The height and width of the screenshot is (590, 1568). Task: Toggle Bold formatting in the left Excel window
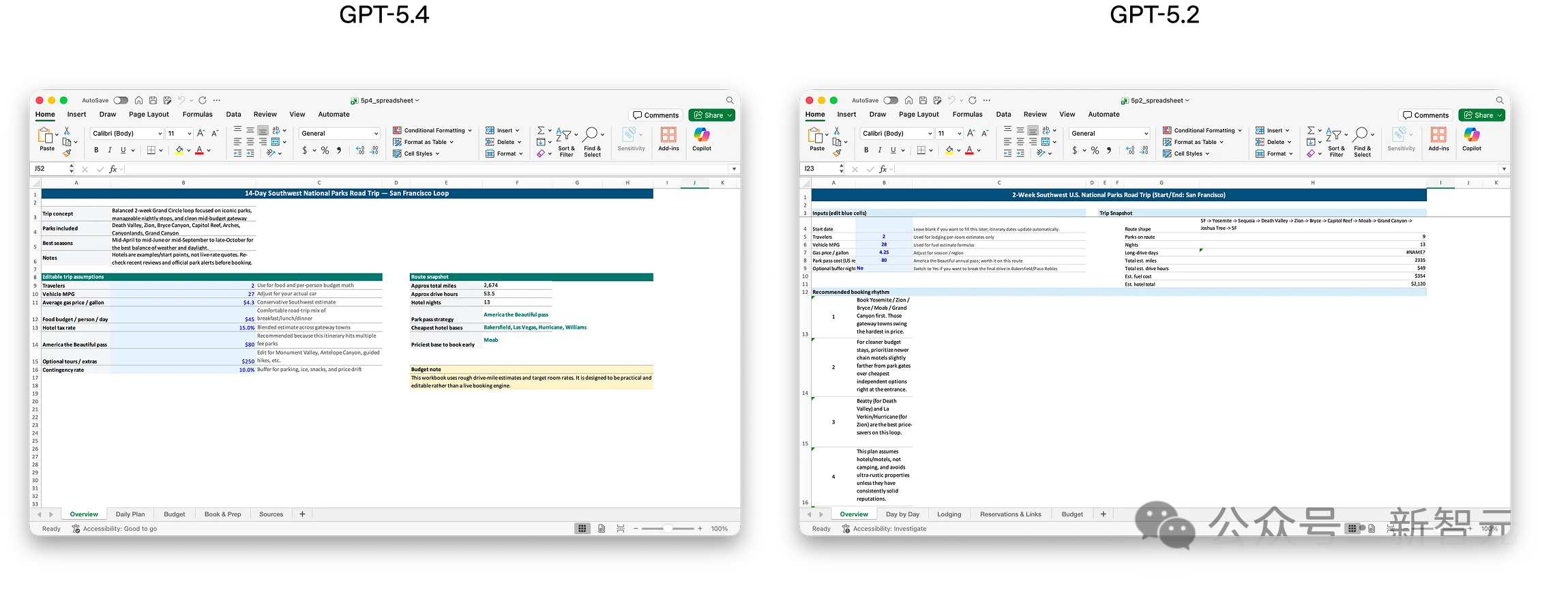pos(96,151)
